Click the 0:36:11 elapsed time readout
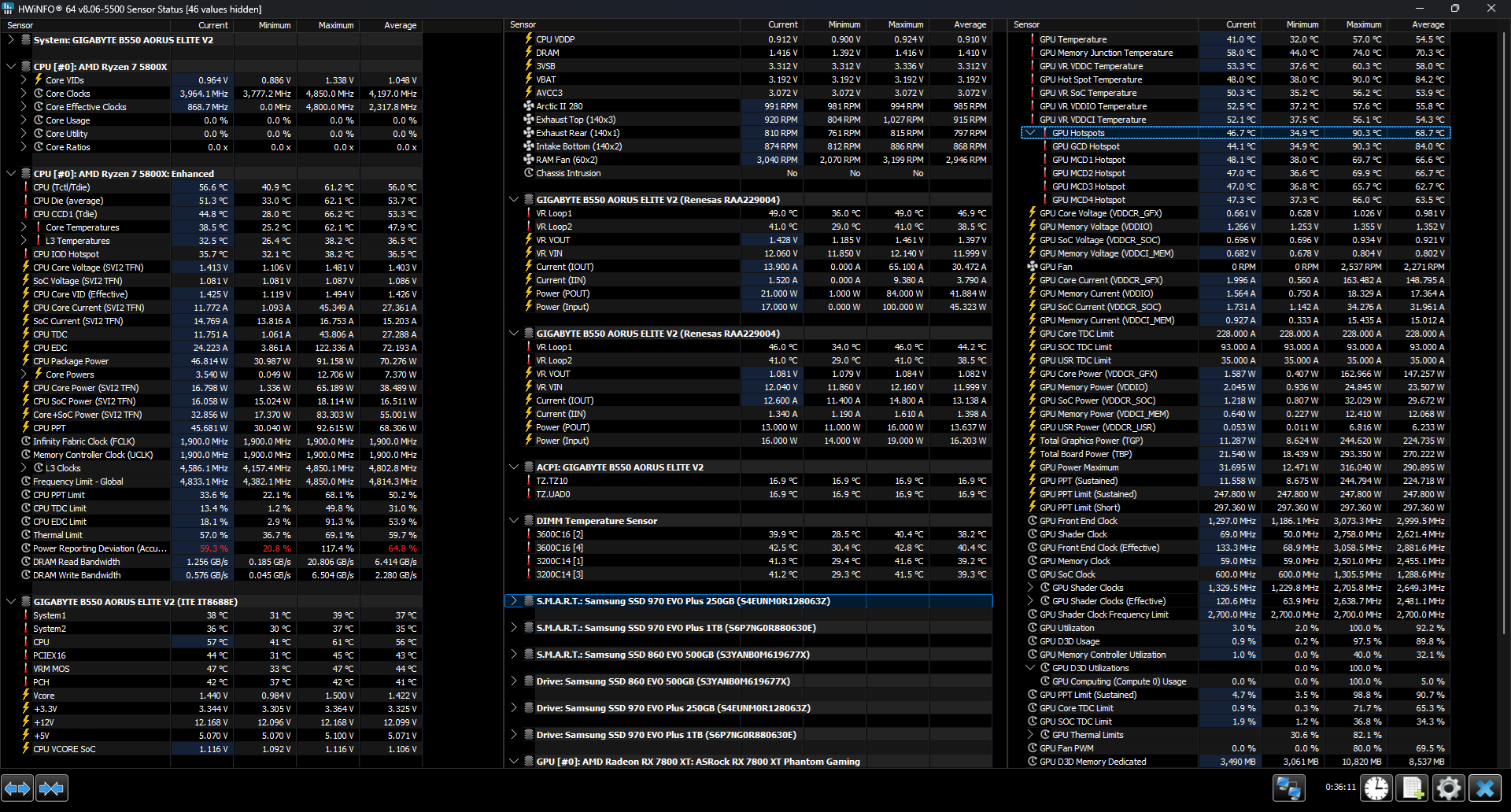The height and width of the screenshot is (812, 1511). click(x=1340, y=787)
